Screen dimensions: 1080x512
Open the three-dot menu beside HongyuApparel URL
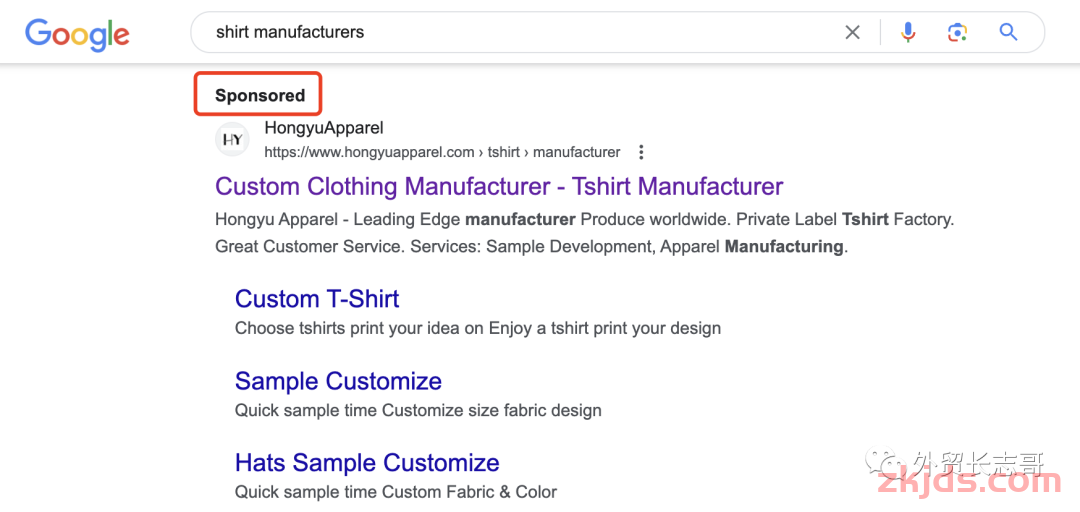click(641, 152)
